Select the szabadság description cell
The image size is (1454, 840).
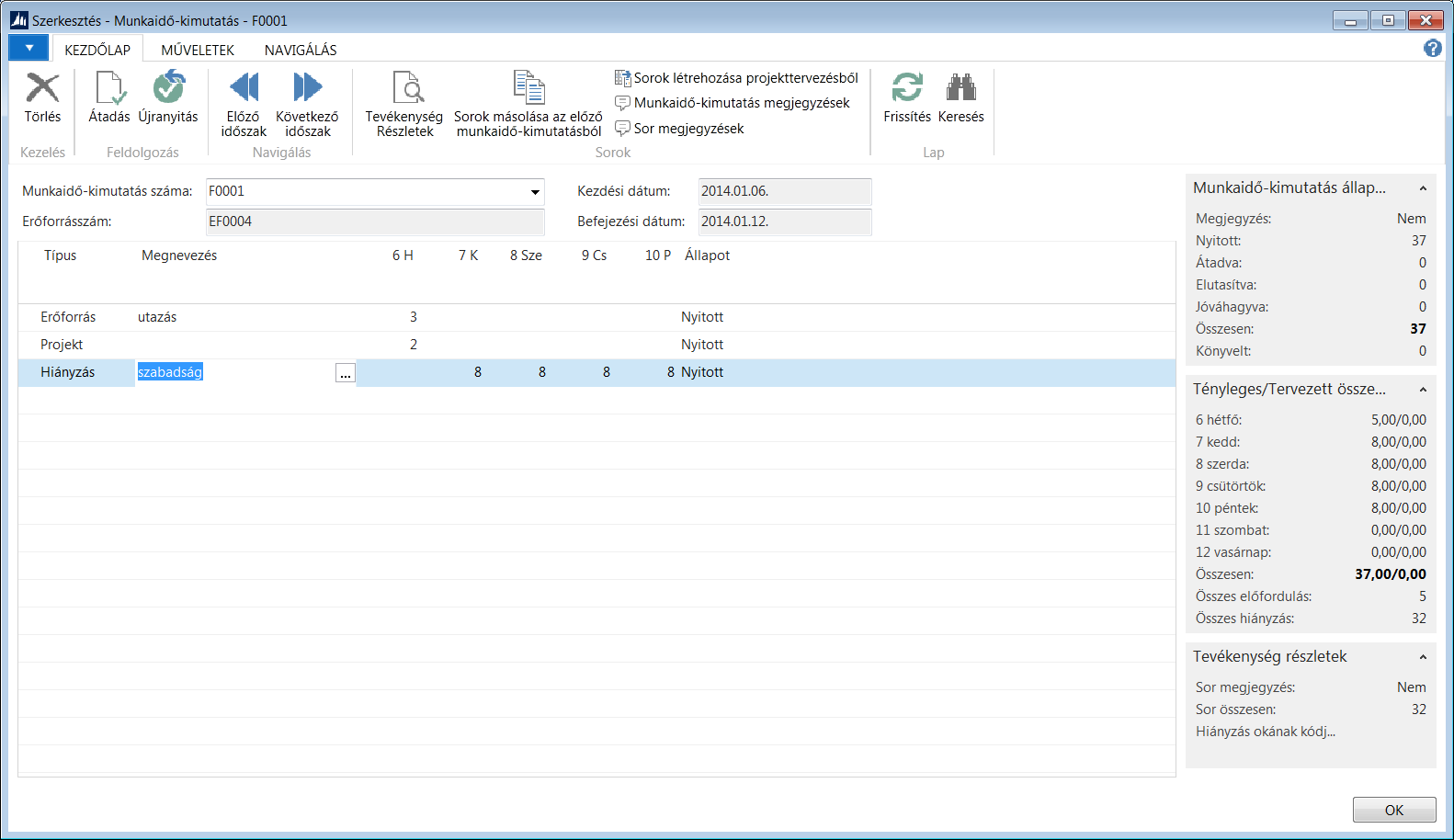pyautogui.click(x=235, y=372)
